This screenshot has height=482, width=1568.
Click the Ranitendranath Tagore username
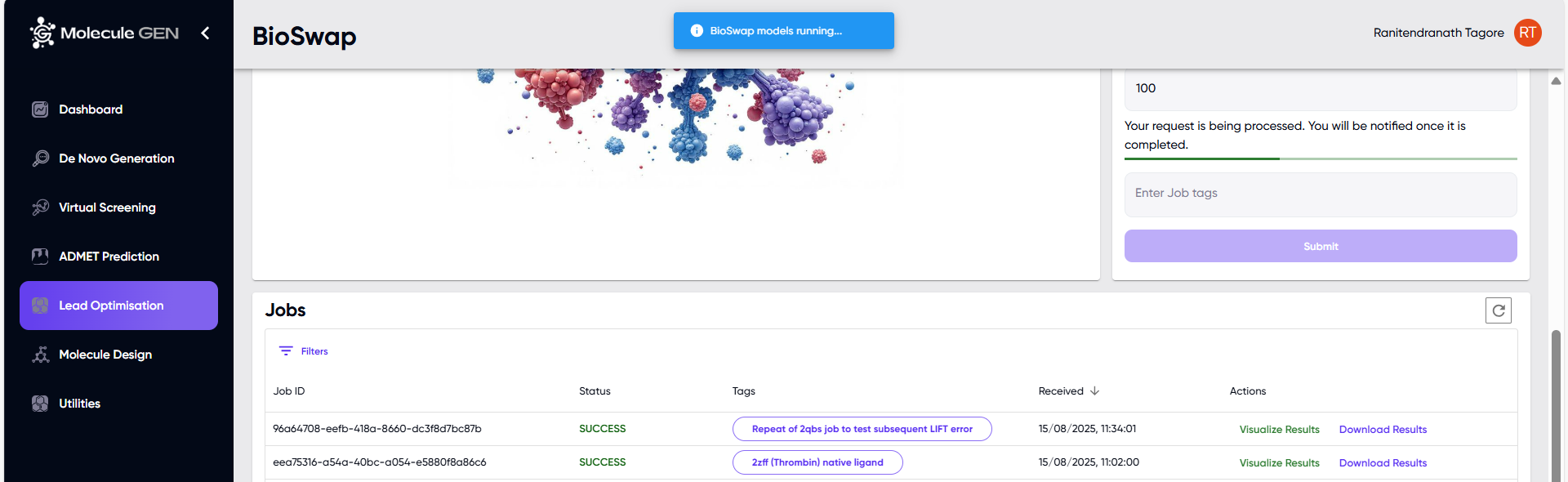(x=1438, y=33)
